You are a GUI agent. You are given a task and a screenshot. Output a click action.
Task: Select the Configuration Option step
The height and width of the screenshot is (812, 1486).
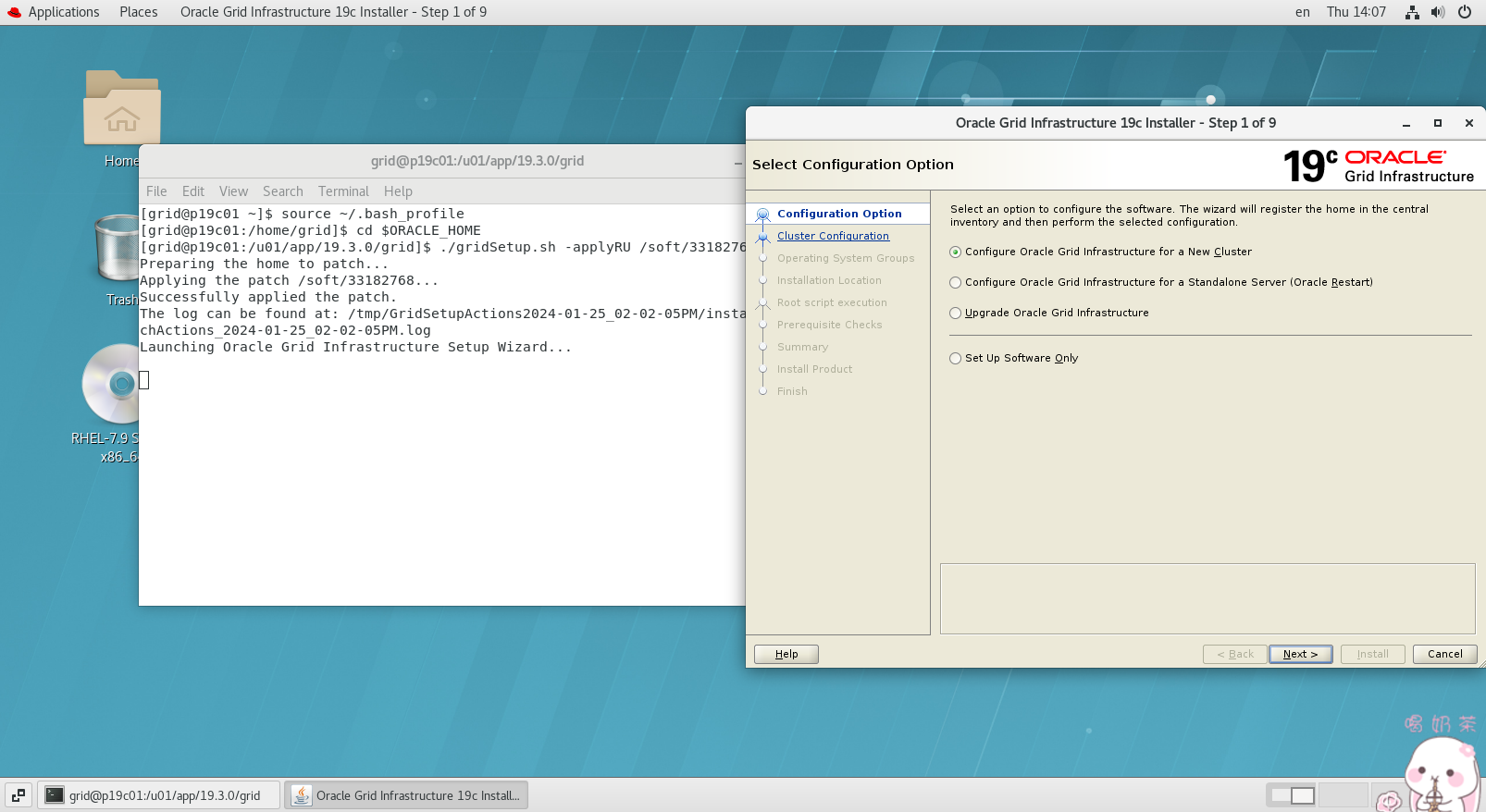tap(839, 214)
